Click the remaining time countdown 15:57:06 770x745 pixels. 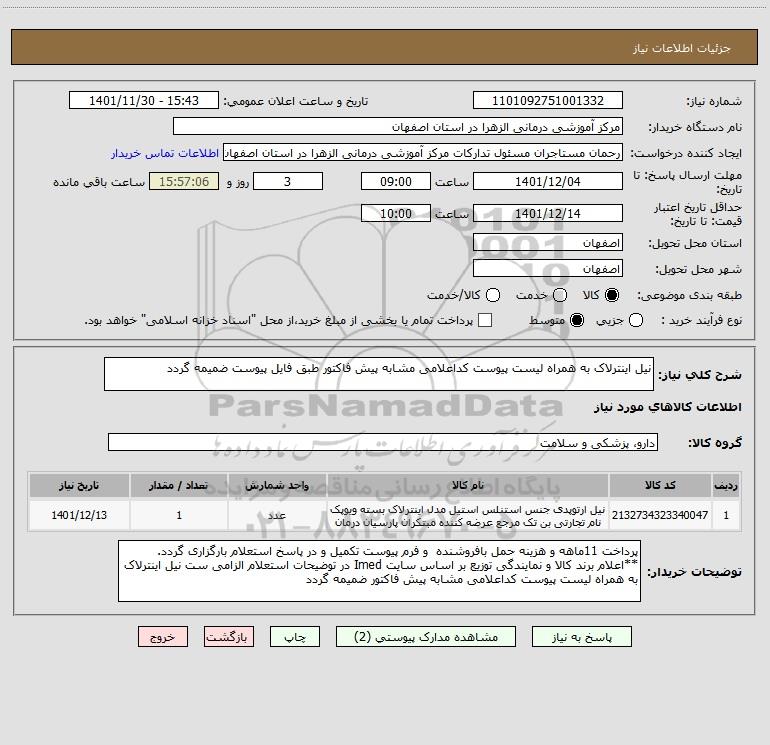[x=184, y=181]
